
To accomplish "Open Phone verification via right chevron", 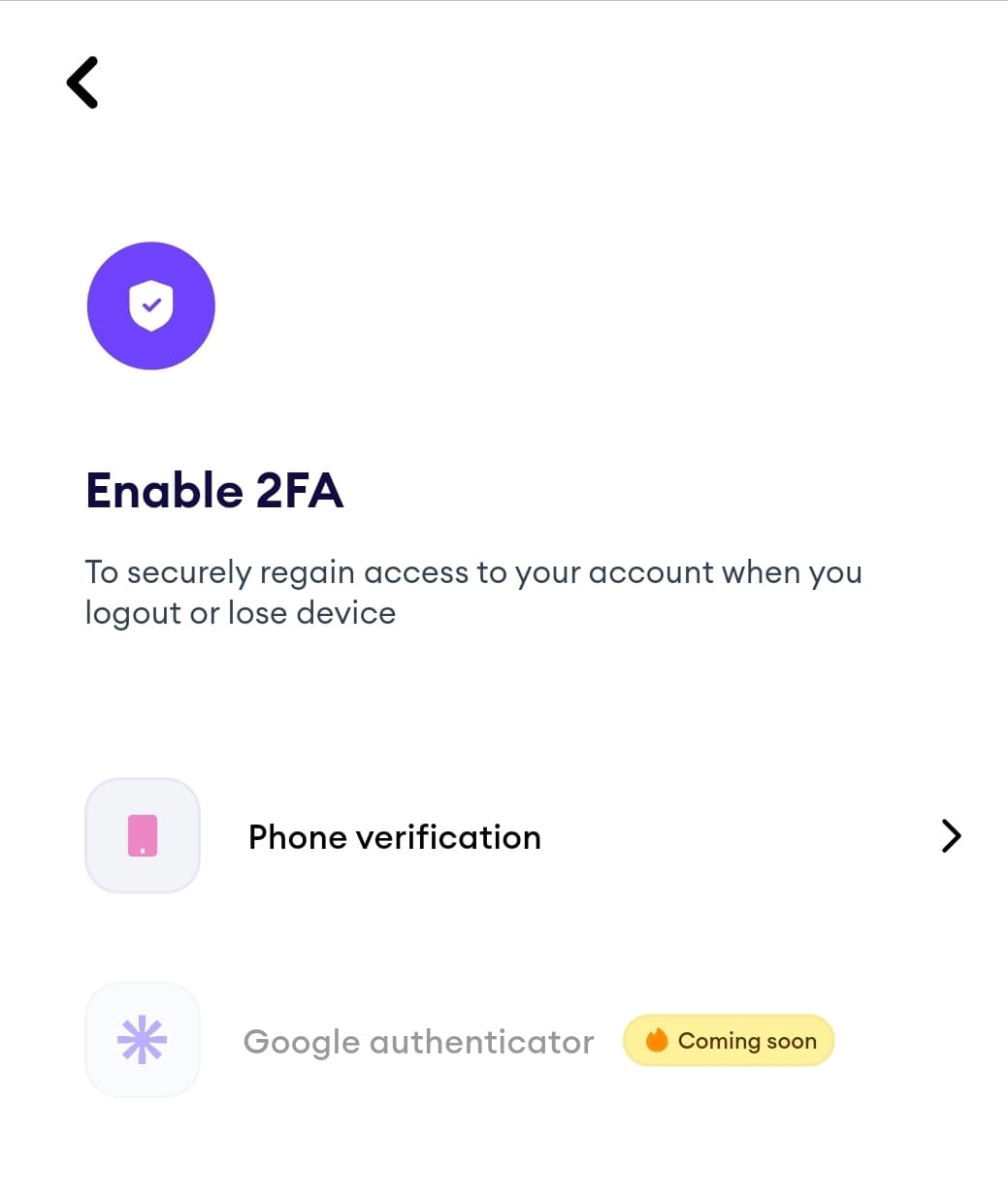I will (951, 835).
